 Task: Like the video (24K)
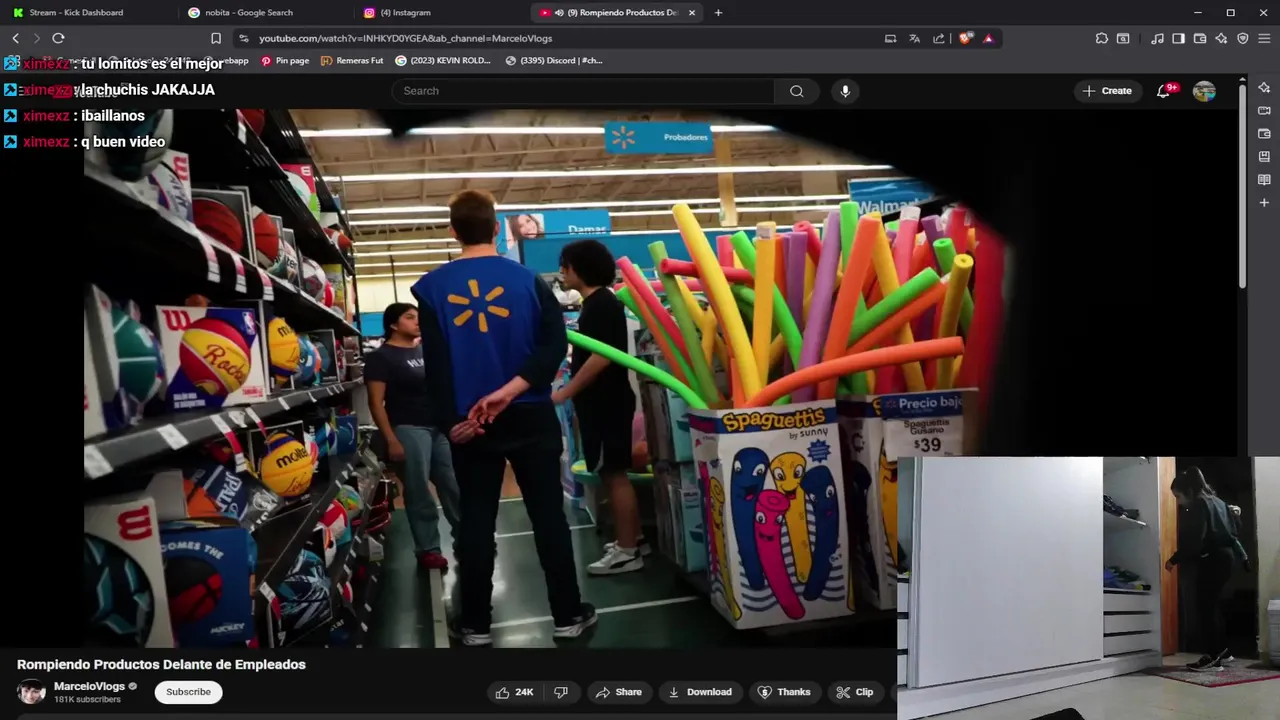[515, 692]
